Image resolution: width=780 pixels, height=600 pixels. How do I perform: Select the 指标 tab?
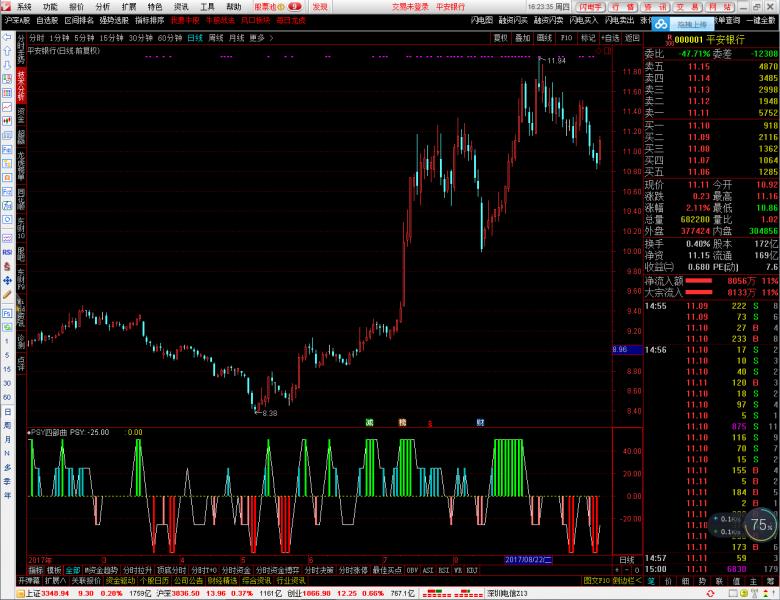click(x=35, y=570)
